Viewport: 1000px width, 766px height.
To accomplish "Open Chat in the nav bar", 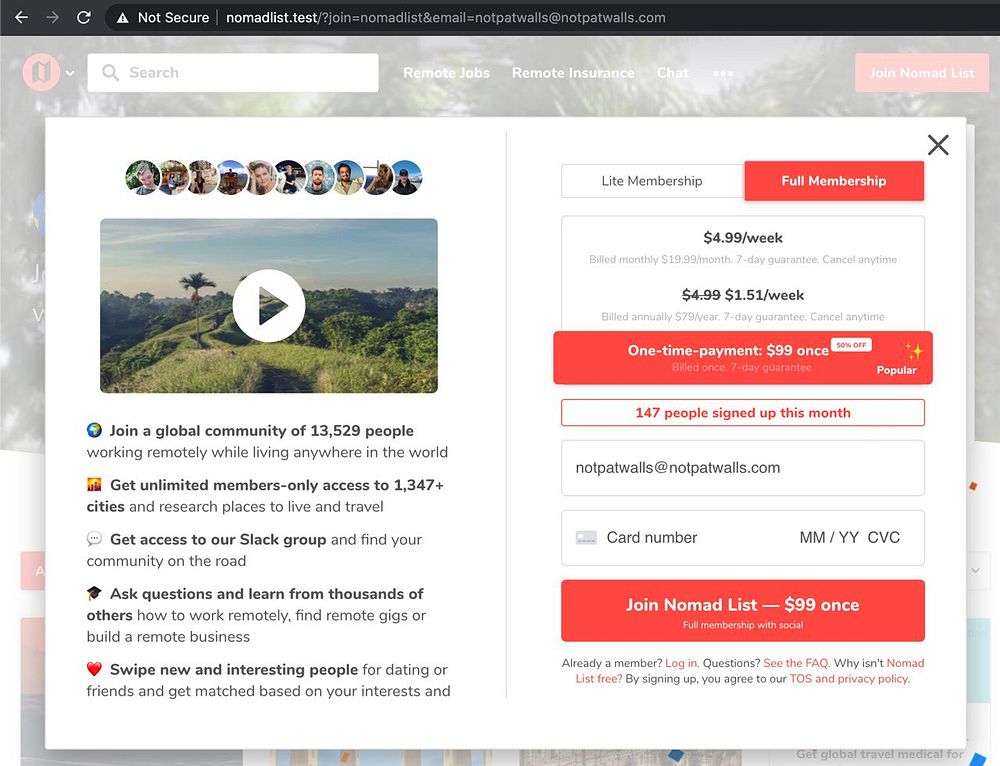I will [672, 73].
